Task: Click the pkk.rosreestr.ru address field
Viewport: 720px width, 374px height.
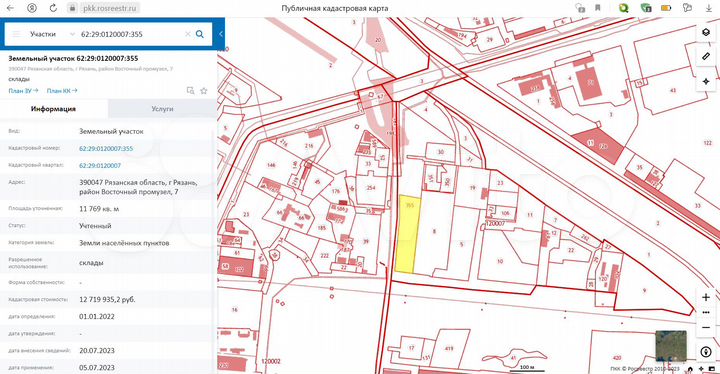Action: click(109, 8)
